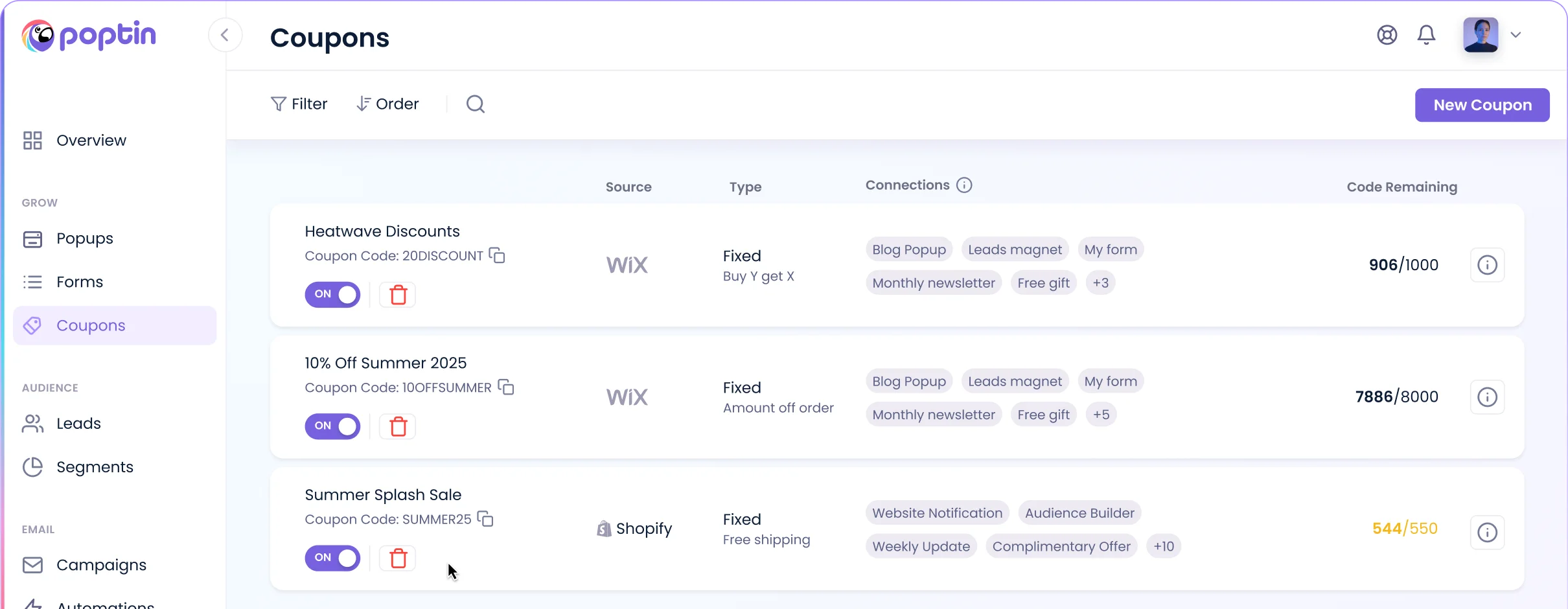Open info for Heatwave Discounts coupon
Image resolution: width=1568 pixels, height=609 pixels.
pos(1487,265)
